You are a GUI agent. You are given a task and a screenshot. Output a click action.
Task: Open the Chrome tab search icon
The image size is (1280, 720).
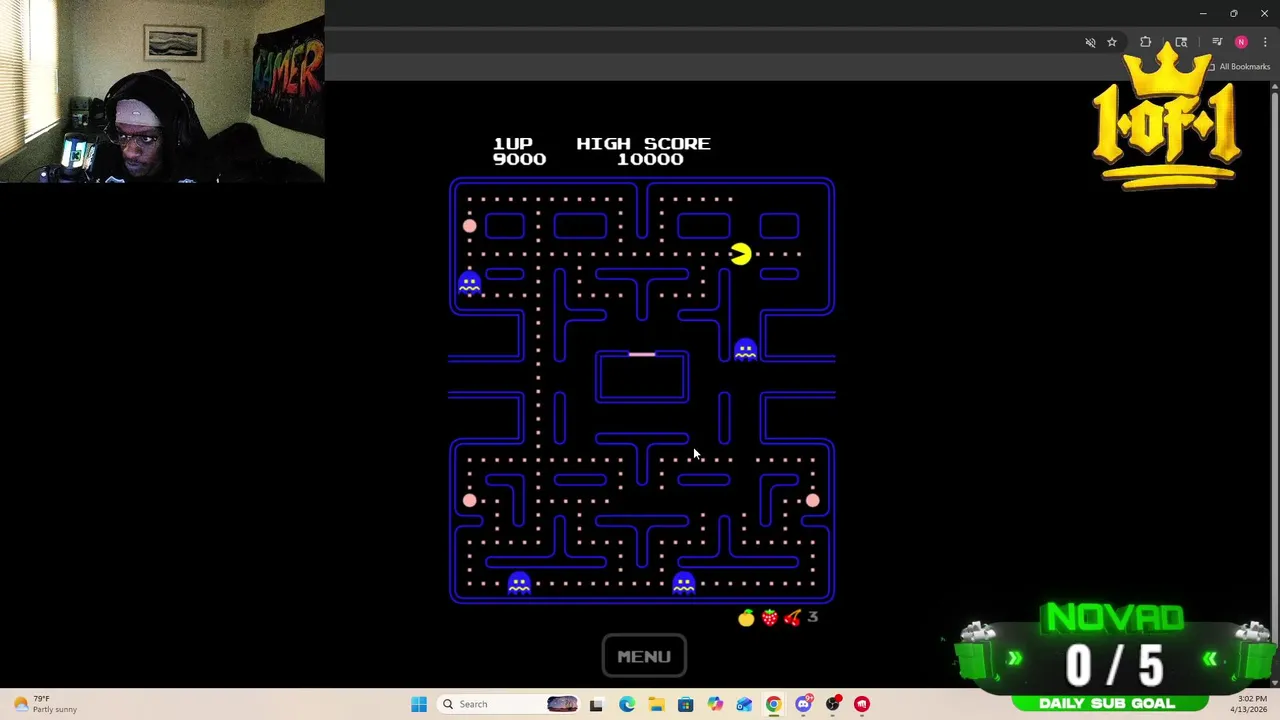click(1181, 42)
